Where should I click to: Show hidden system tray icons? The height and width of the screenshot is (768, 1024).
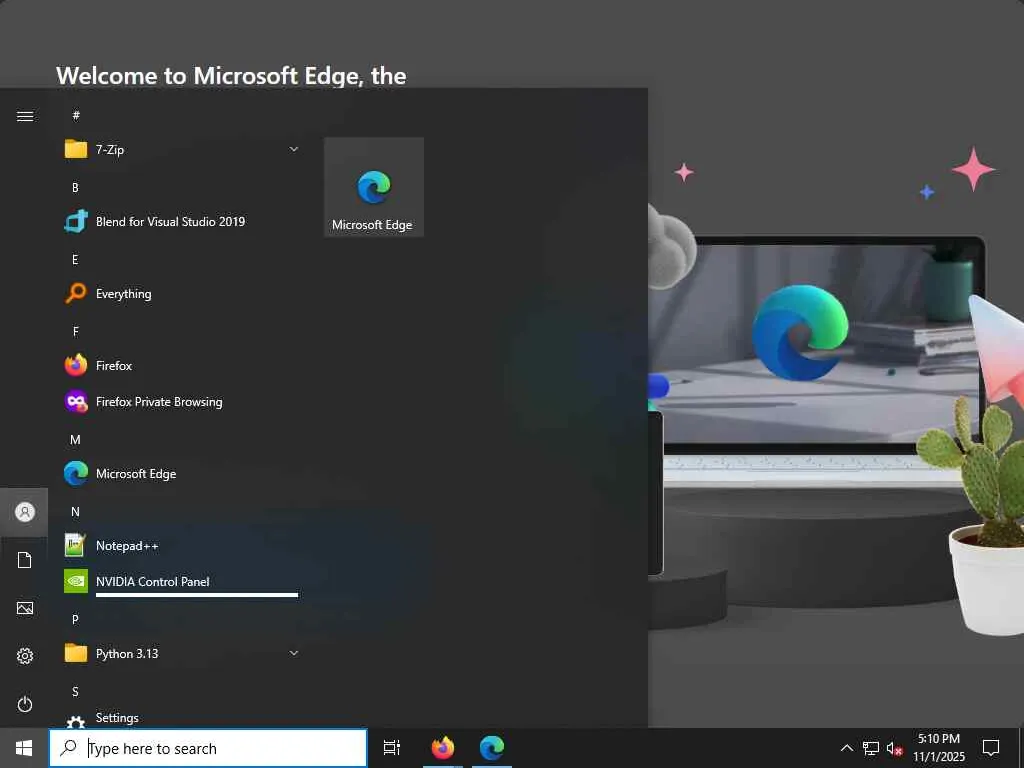click(846, 748)
